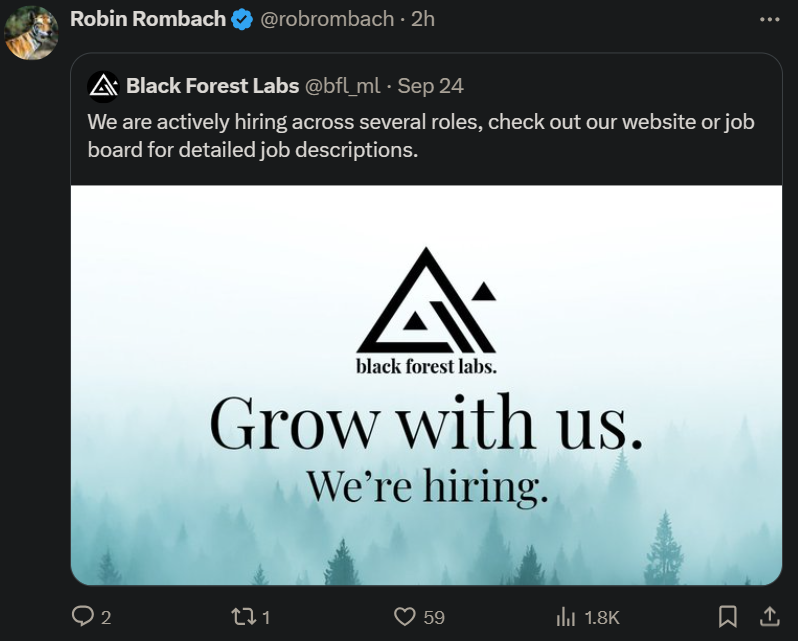Viewport: 798px width, 641px height.
Task: Click the @bfl_ml handle
Action: tap(343, 86)
